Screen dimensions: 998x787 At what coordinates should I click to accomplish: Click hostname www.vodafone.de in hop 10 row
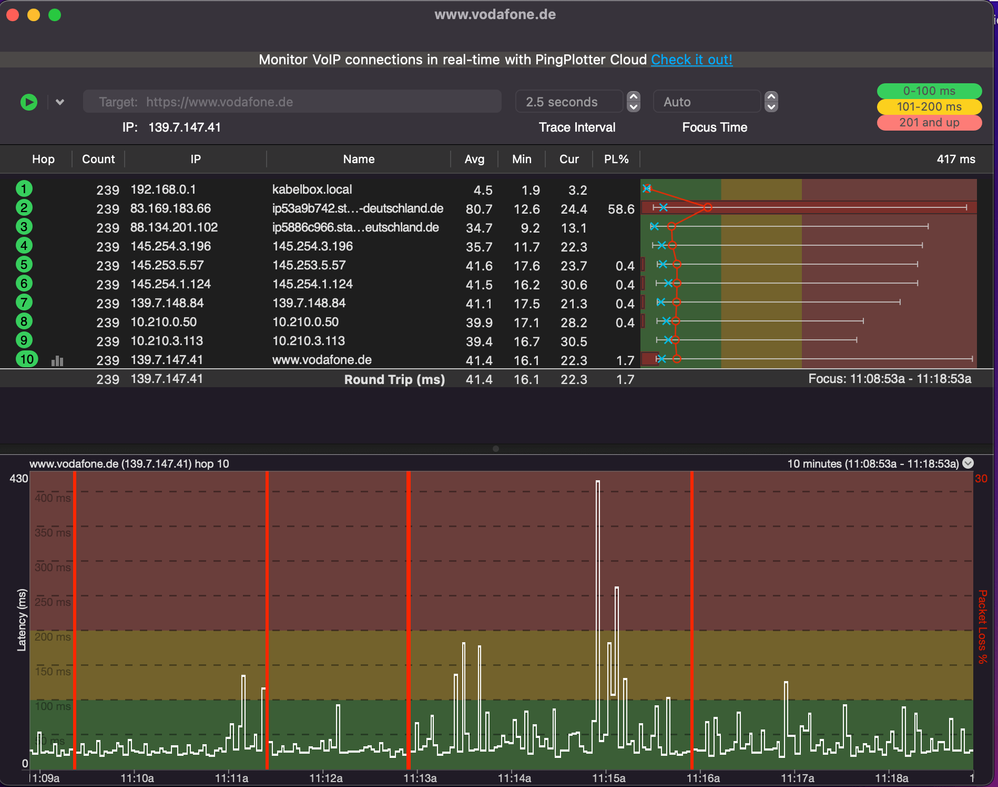tap(322, 360)
